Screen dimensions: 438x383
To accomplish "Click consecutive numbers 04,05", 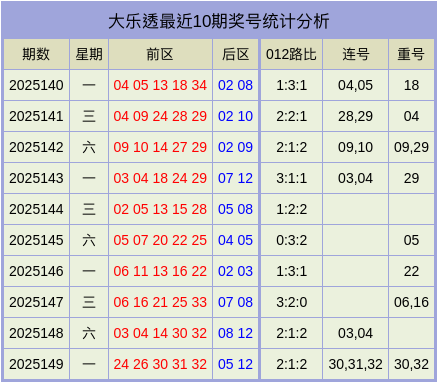I will point(355,85).
